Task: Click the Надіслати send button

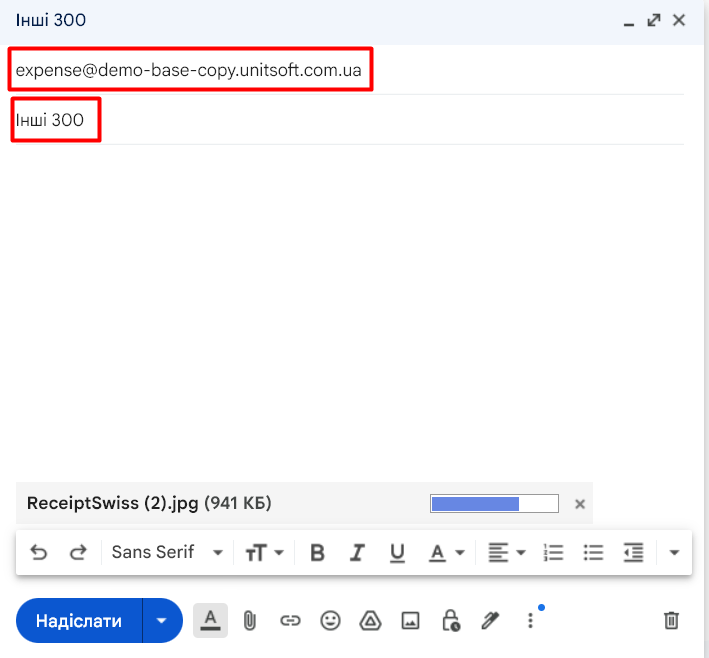Action: [79, 621]
